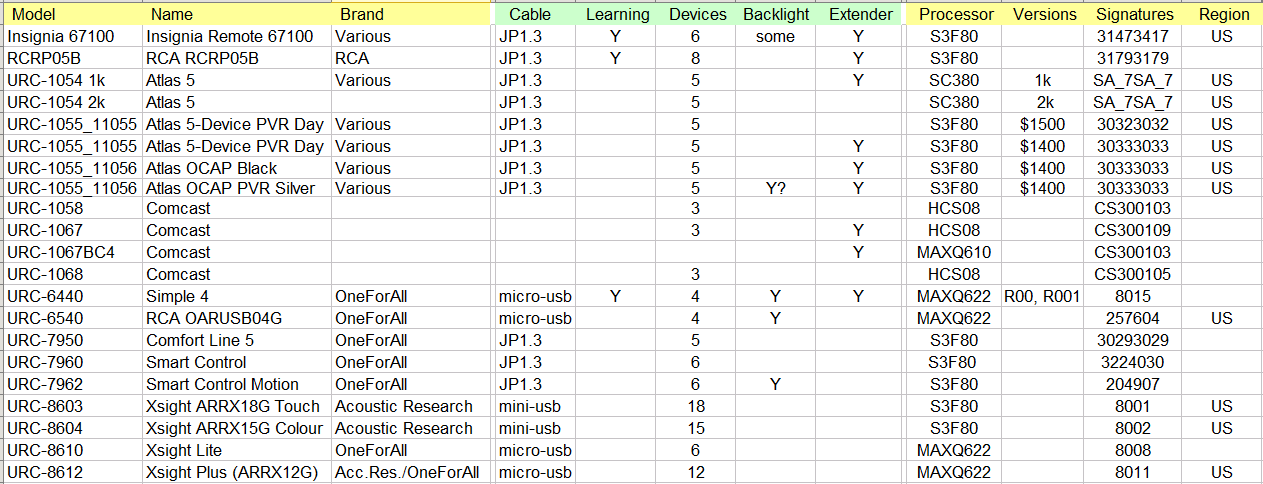Select the 'Y?' backlight cell
Image resolution: width=1263 pixels, height=484 pixels.
(x=776, y=189)
